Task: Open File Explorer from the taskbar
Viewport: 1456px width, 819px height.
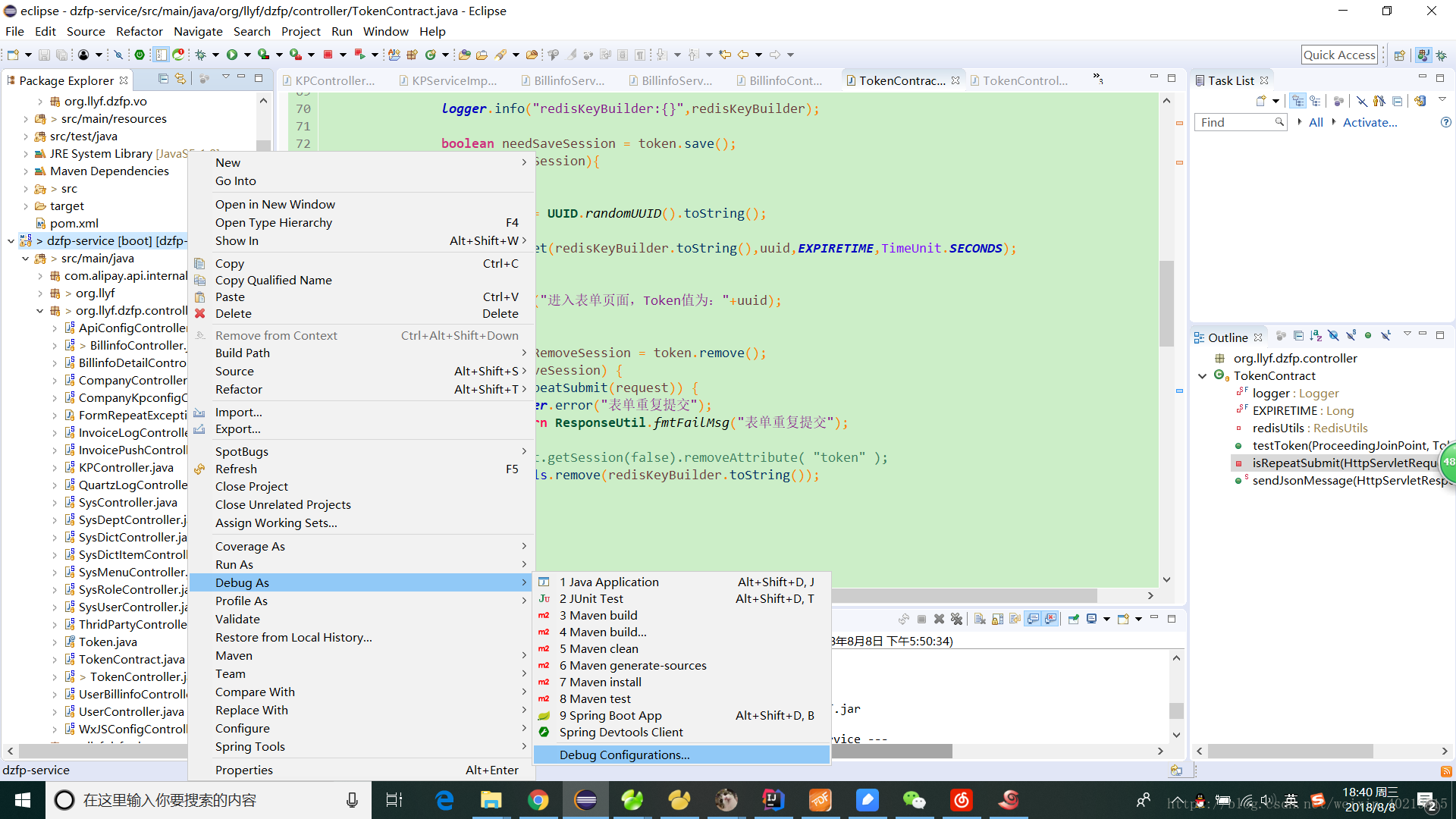Action: (x=491, y=800)
